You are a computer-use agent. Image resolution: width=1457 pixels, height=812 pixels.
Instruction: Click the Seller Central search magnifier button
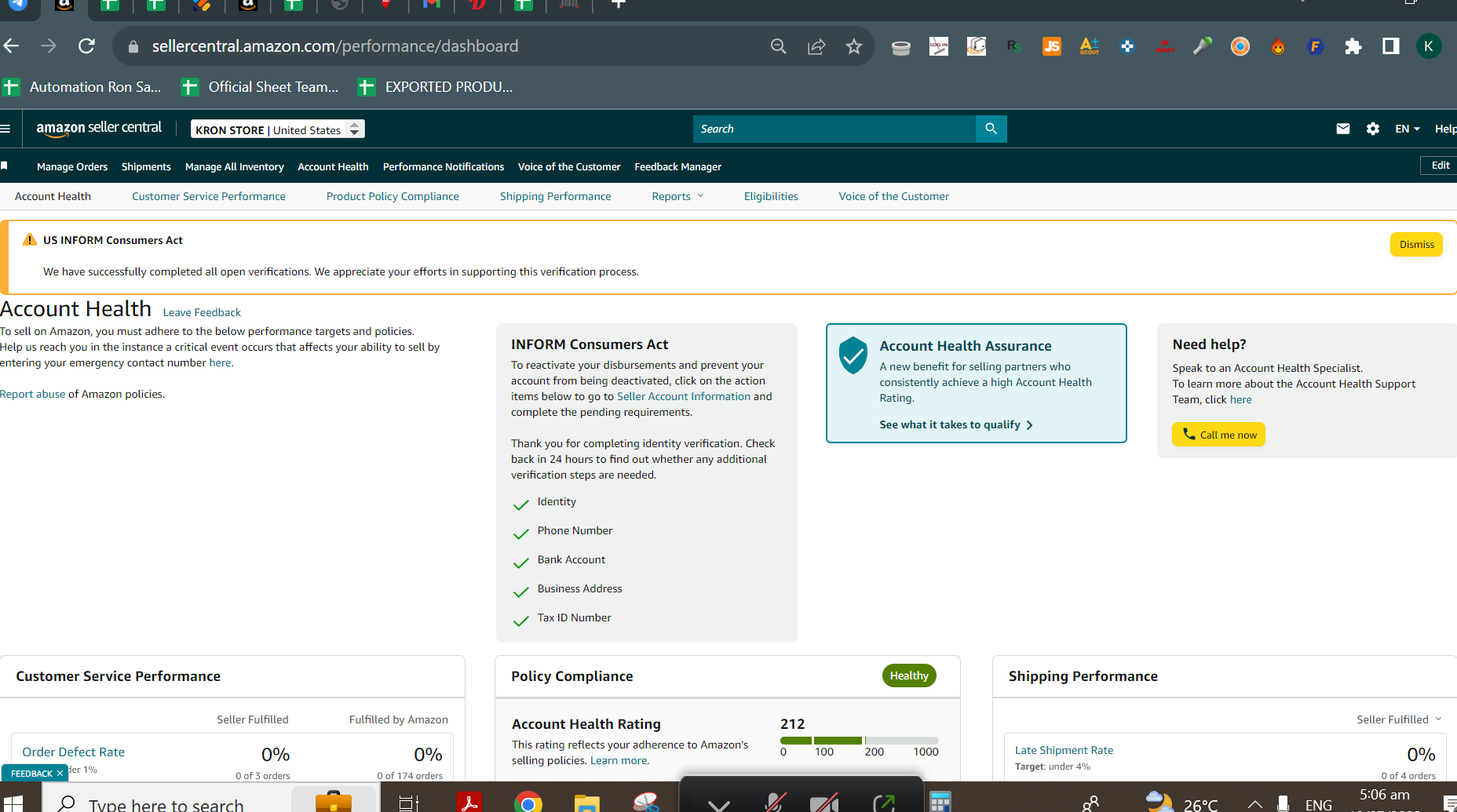pos(991,129)
